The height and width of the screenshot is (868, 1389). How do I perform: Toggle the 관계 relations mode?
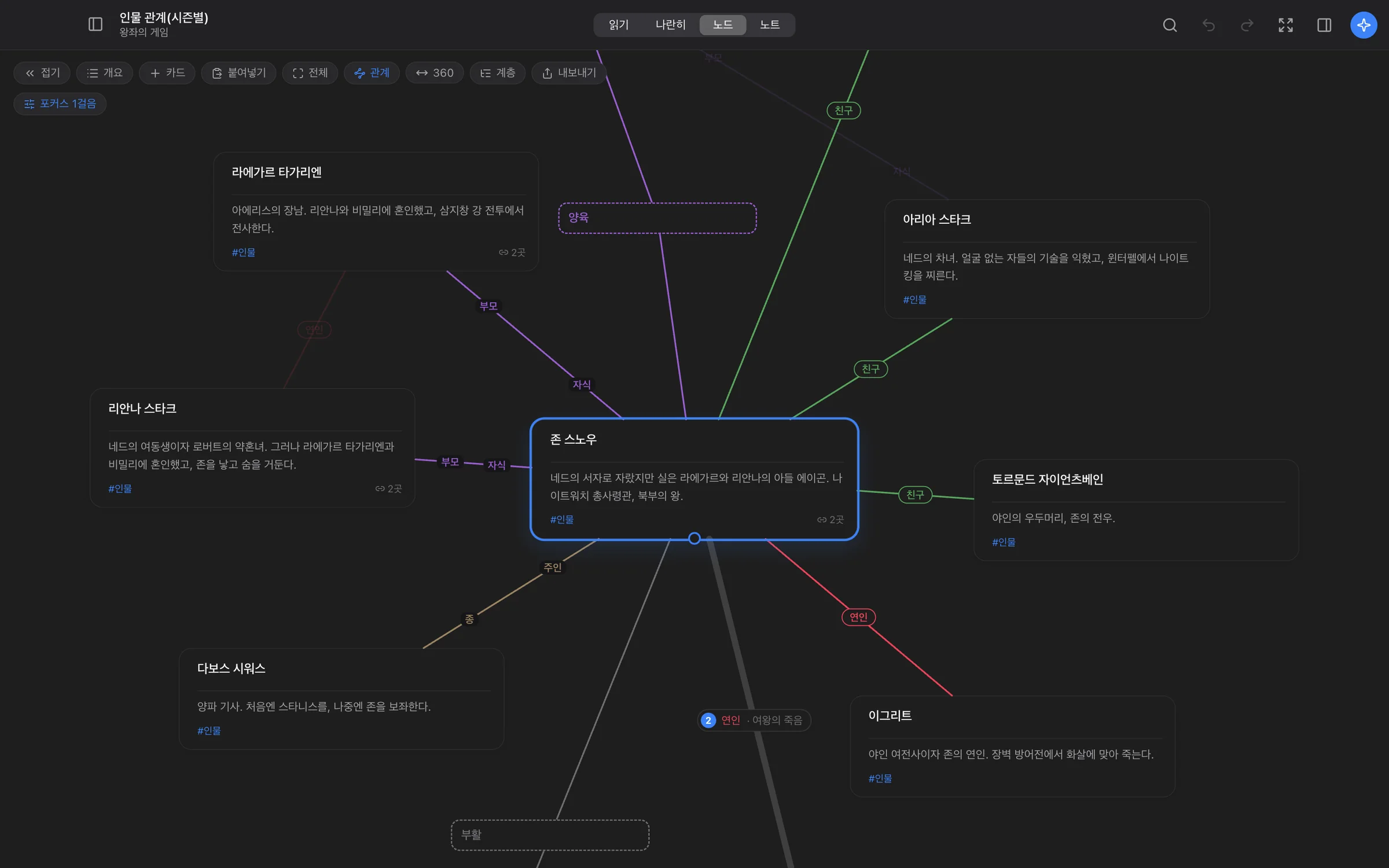[x=372, y=73]
